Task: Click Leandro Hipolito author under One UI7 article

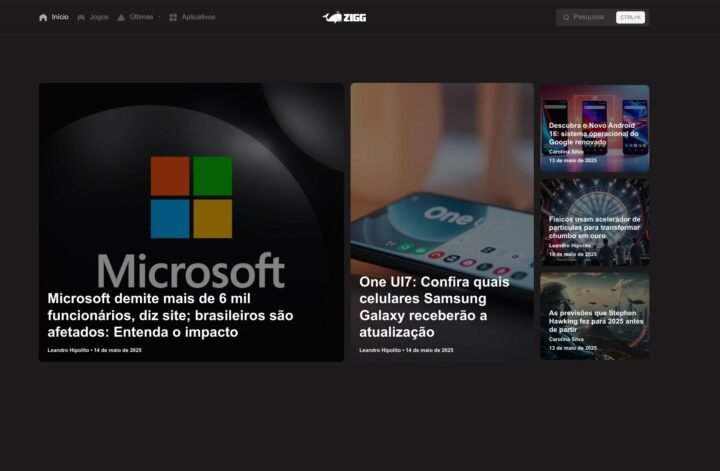Action: (380, 350)
